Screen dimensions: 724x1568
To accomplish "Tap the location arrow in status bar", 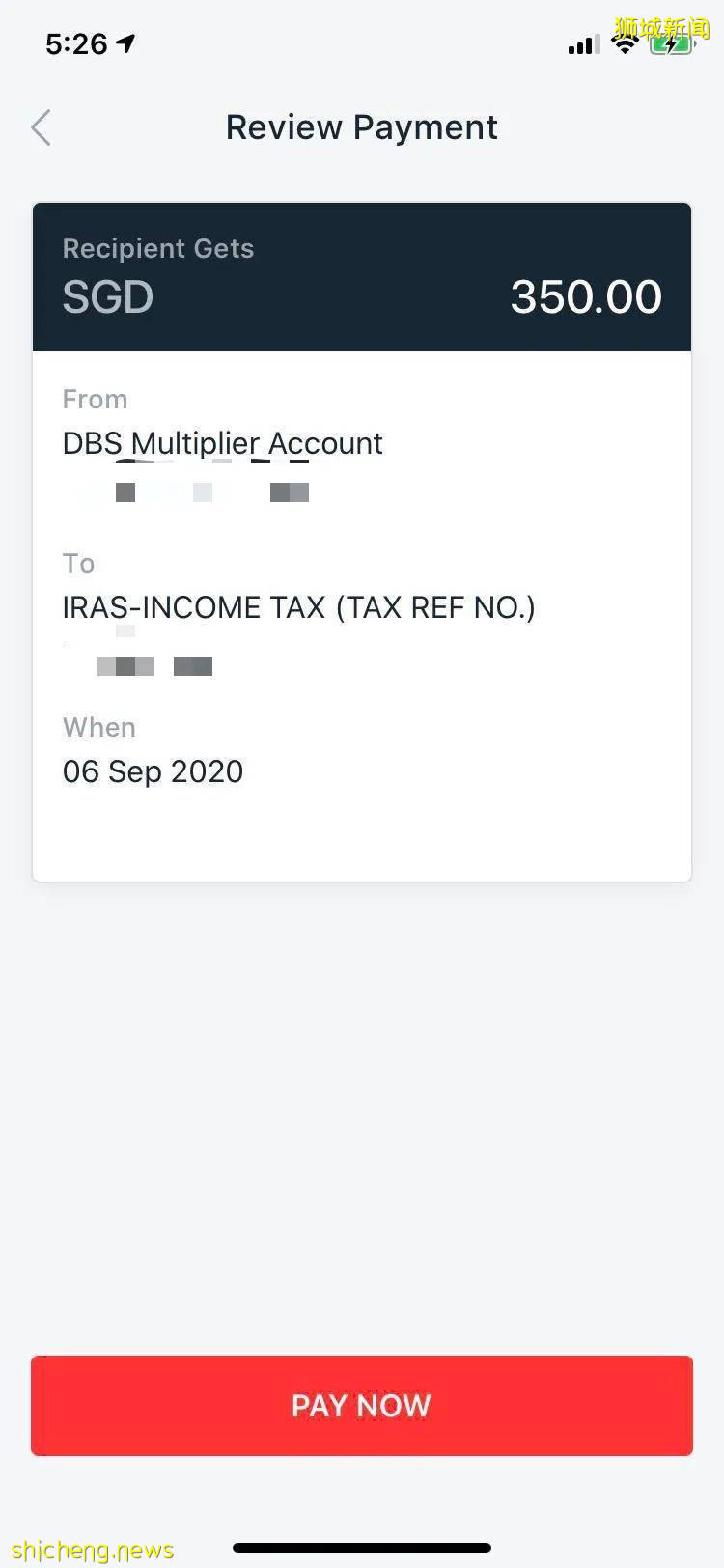I will point(125,43).
